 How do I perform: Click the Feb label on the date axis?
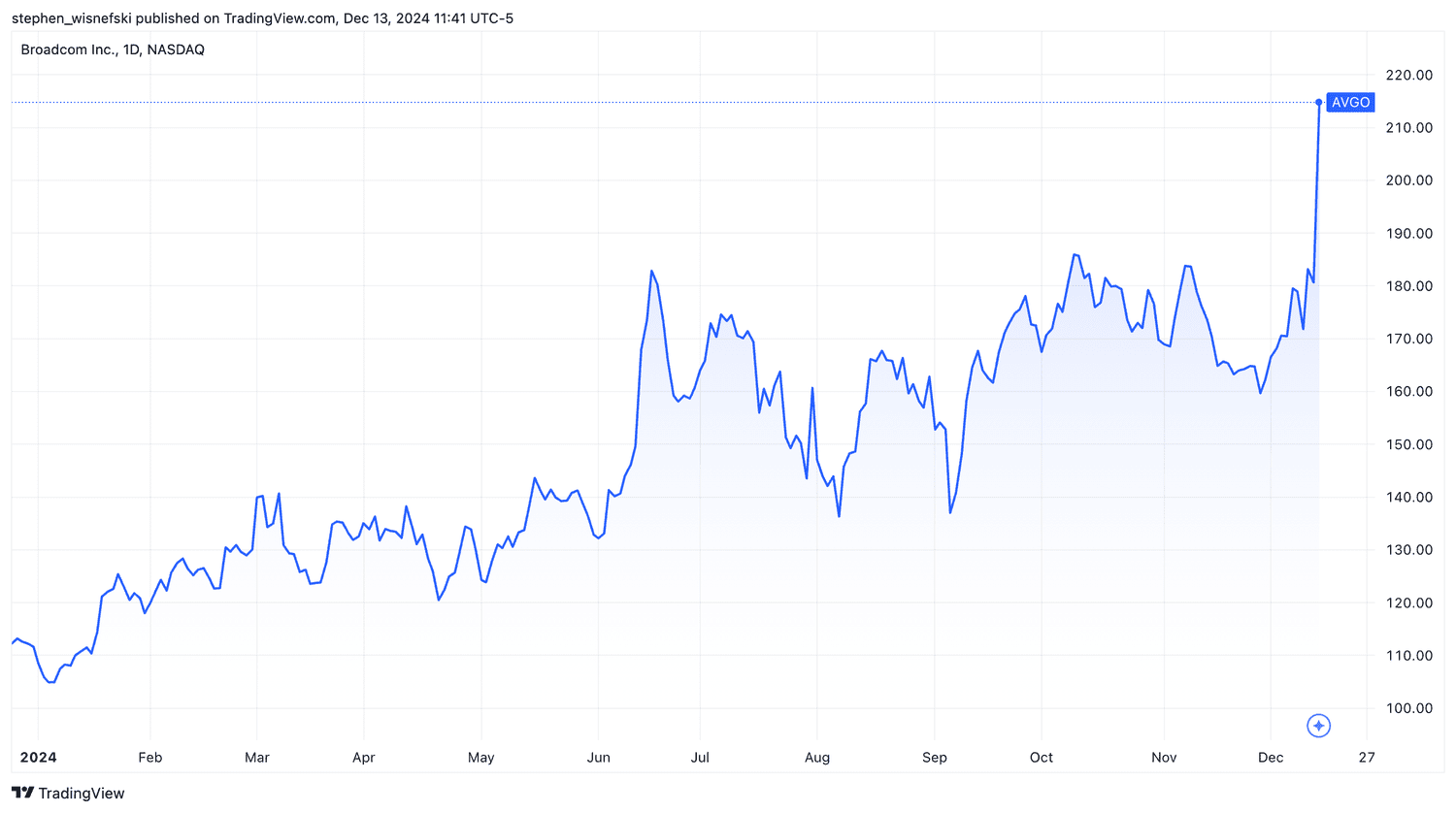[150, 758]
